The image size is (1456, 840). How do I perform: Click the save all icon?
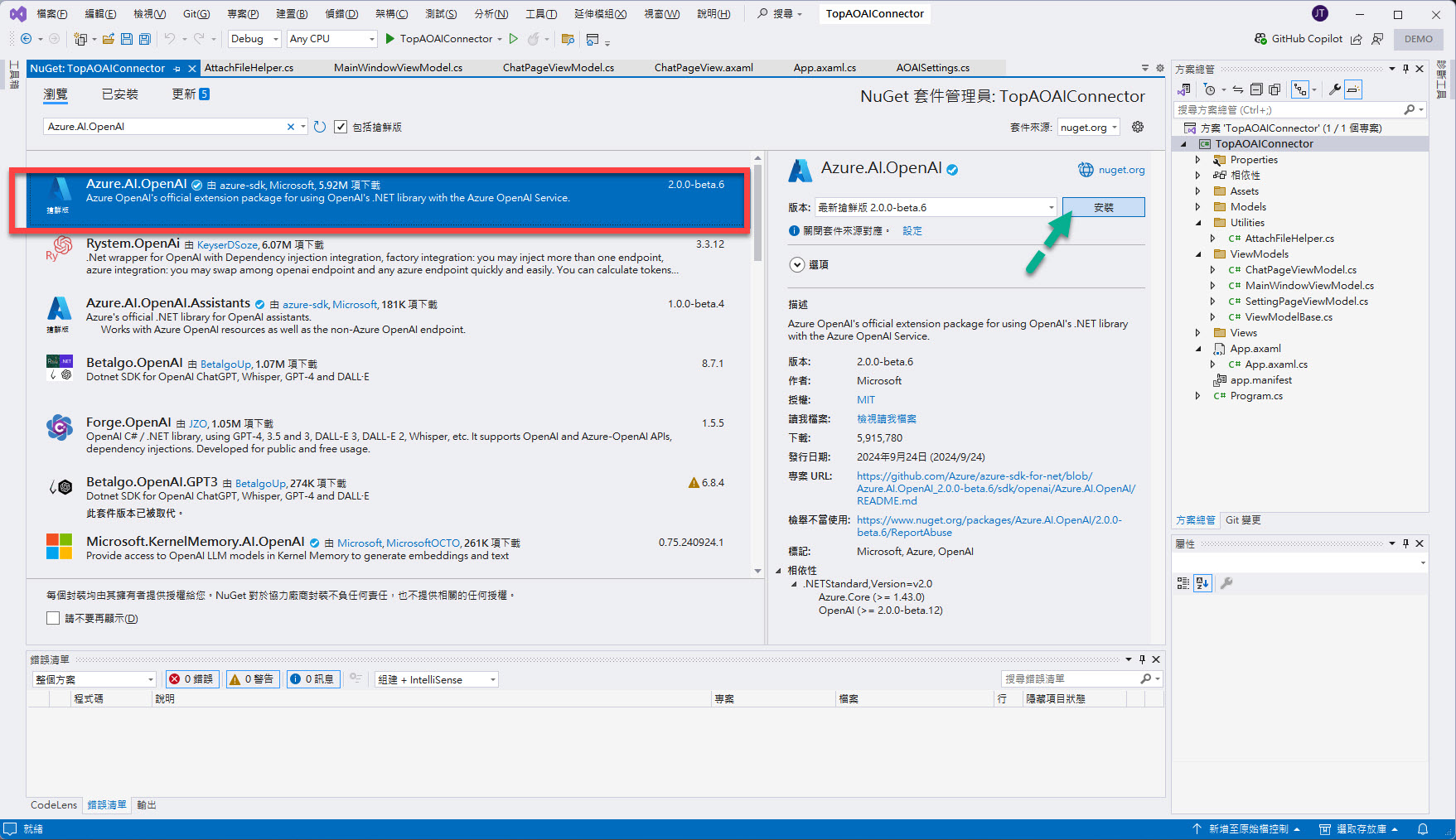click(145, 39)
